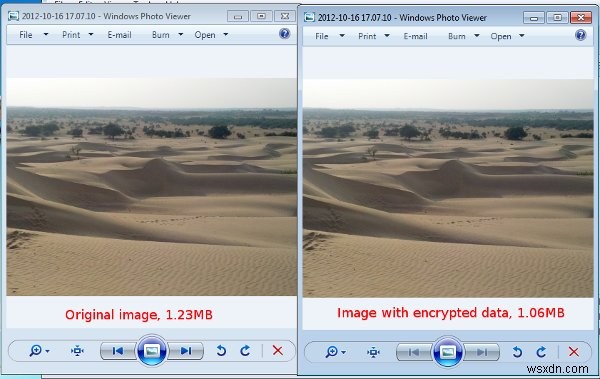Open File menu in right window
Viewport: 600px width, 379px height.
click(321, 36)
